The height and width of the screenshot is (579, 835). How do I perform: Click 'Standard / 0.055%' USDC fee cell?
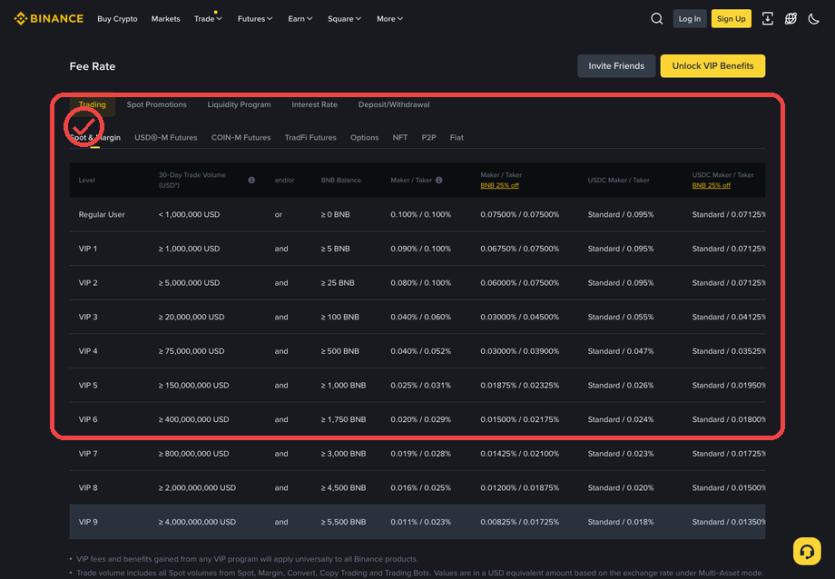pyautogui.click(x=620, y=316)
